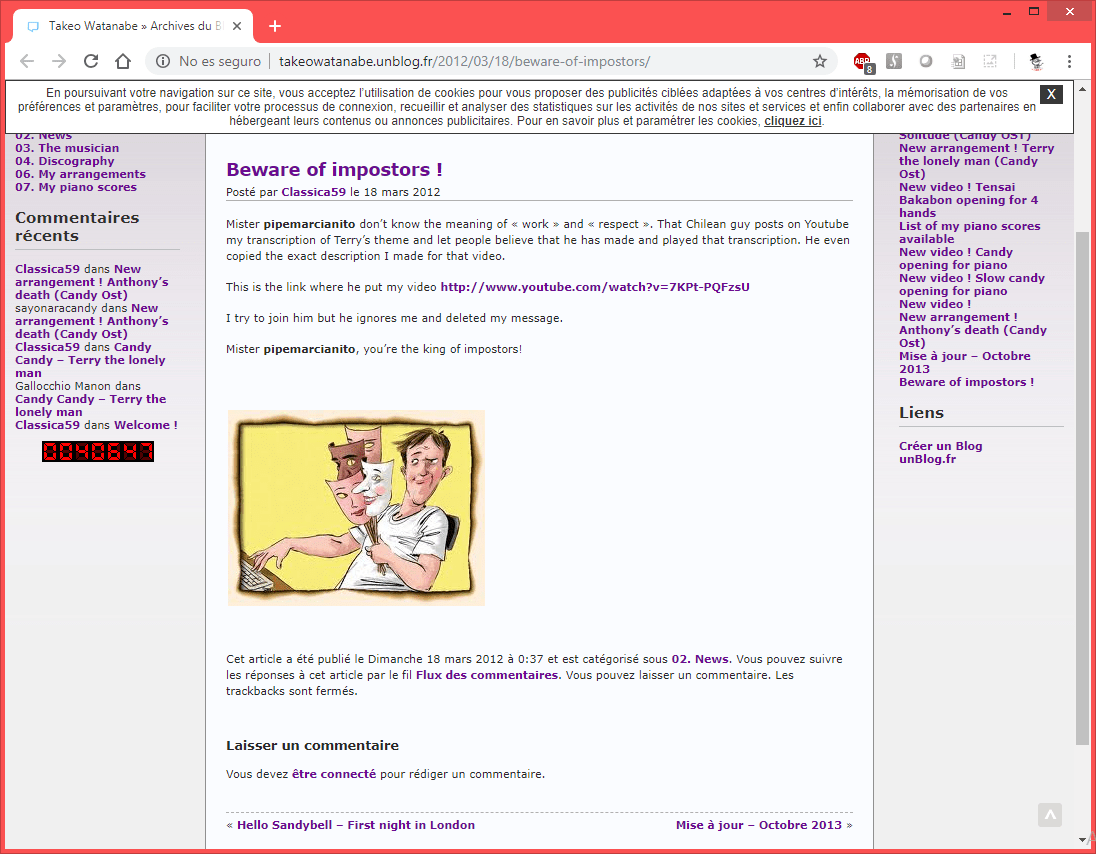Click the top-hat profile avatar icon

[x=1036, y=62]
